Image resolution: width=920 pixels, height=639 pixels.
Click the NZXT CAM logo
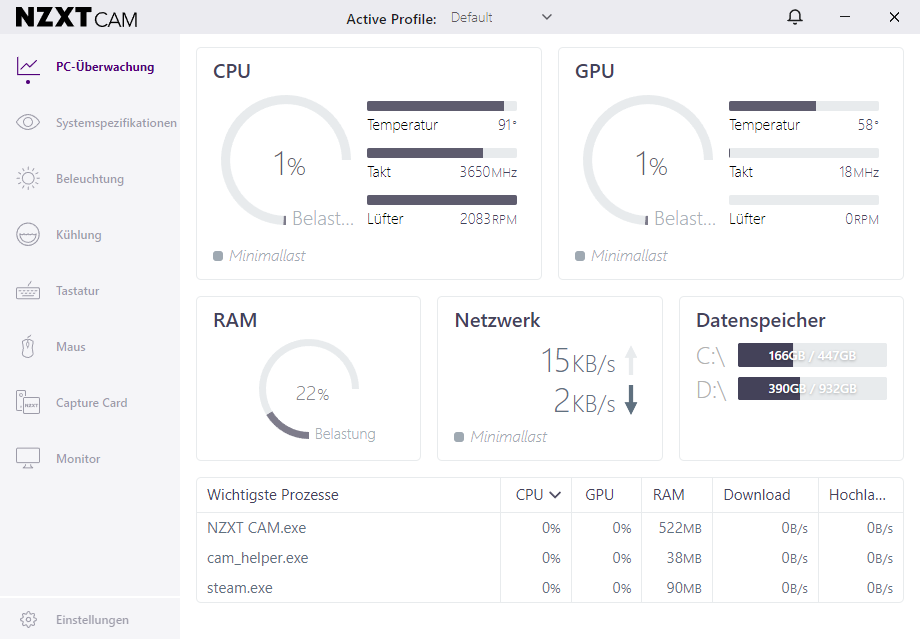point(76,18)
